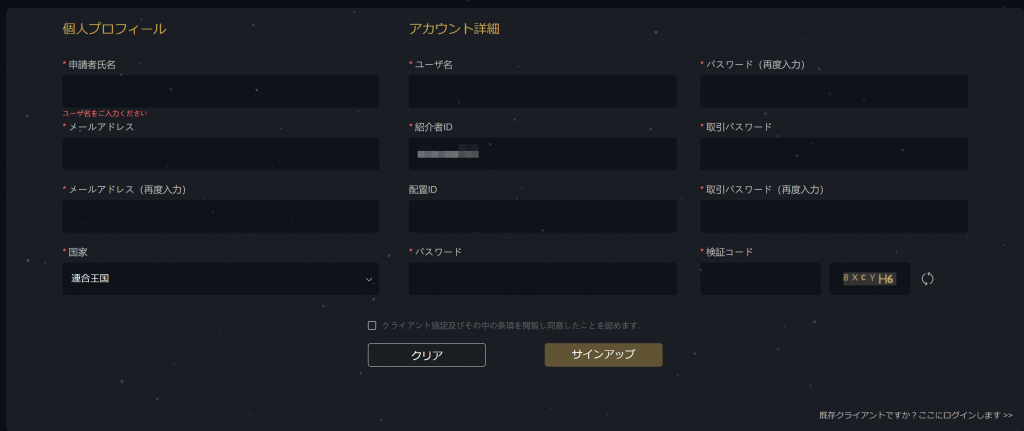Open the existing client login link
Image resolution: width=1024 pixels, height=431 pixels.
coord(916,415)
